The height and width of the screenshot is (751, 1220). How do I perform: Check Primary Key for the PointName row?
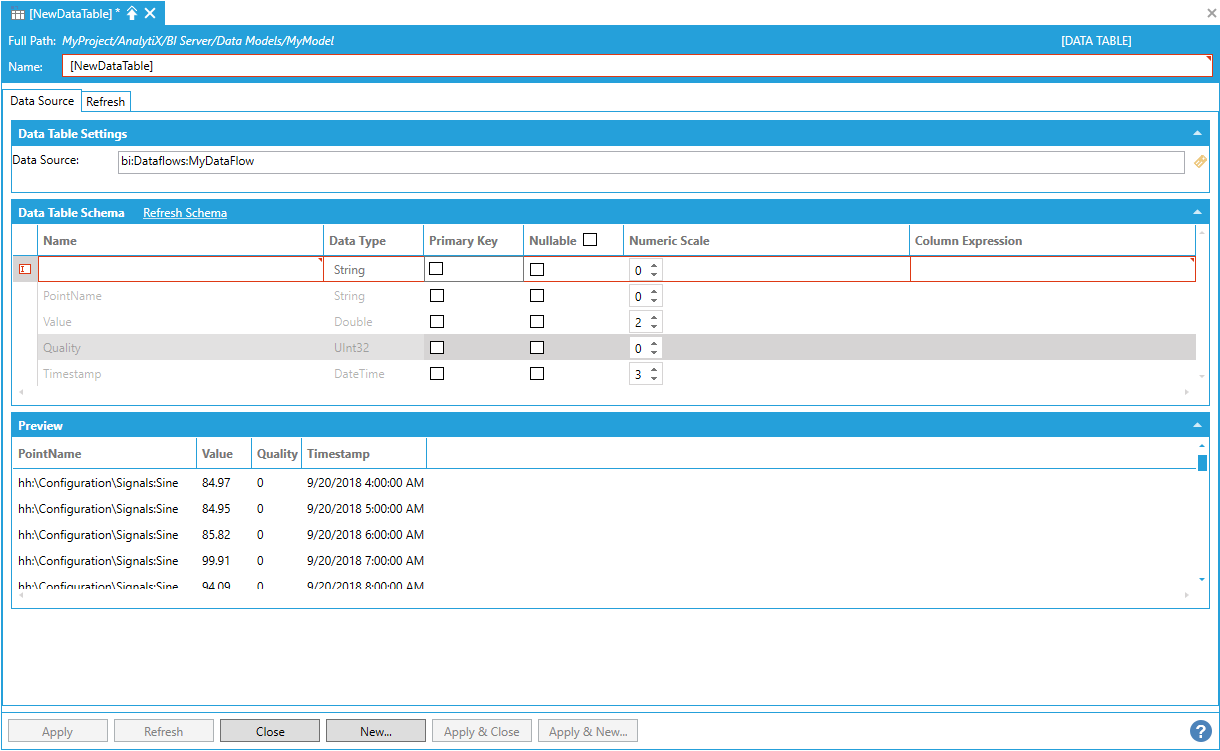436,296
